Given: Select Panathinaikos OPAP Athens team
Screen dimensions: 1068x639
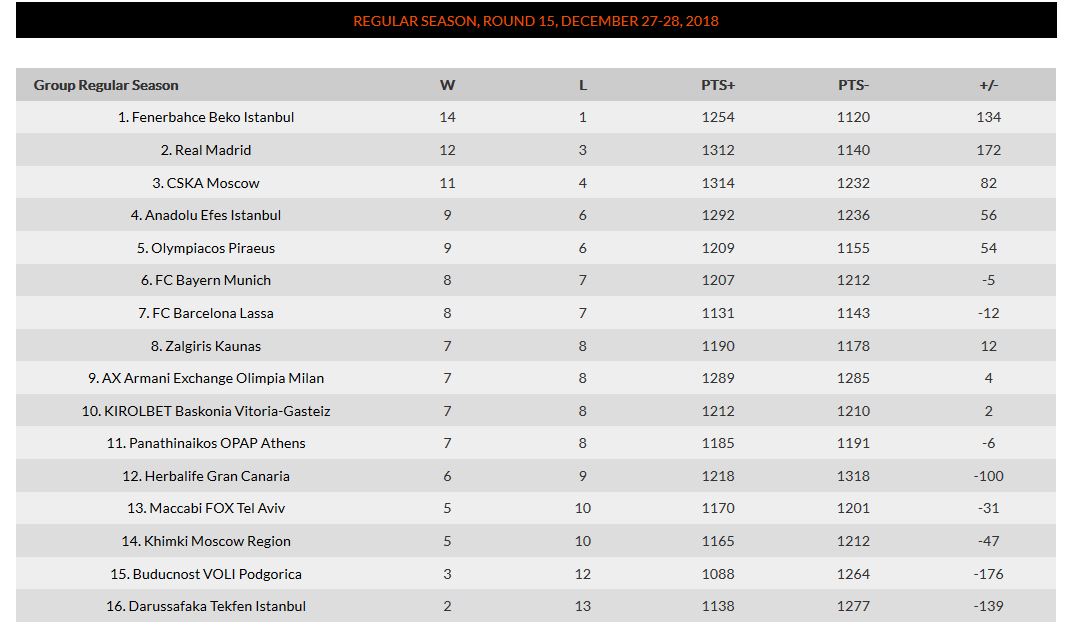Looking at the screenshot, I should [x=213, y=443].
